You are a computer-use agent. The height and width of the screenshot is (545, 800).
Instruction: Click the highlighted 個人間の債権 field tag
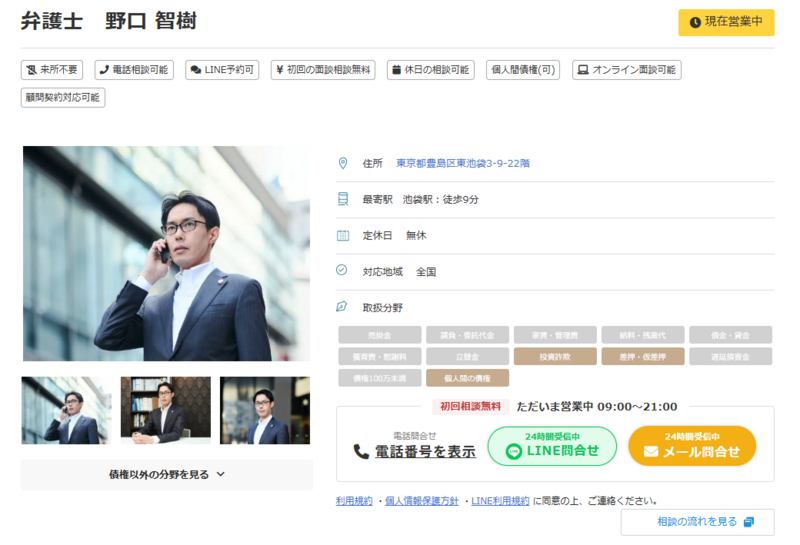coord(467,378)
